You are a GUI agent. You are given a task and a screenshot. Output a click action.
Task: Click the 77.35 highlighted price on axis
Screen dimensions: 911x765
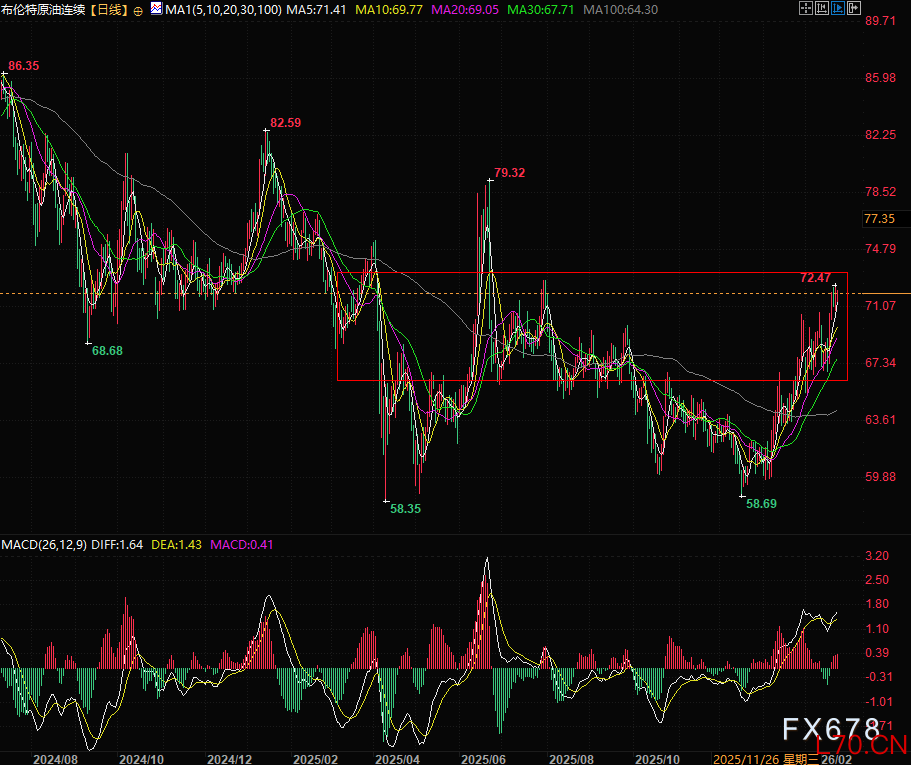[879, 218]
